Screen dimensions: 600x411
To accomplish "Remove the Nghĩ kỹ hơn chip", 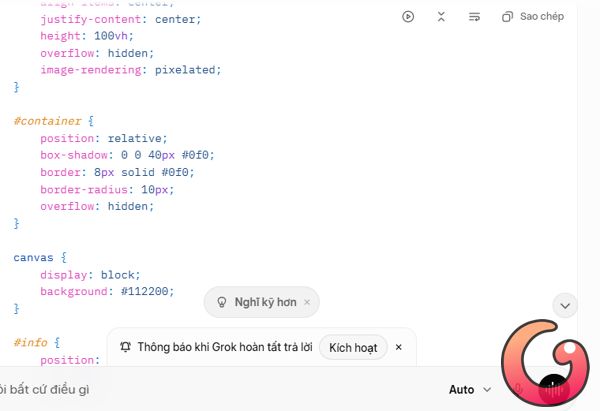I will pyautogui.click(x=307, y=302).
